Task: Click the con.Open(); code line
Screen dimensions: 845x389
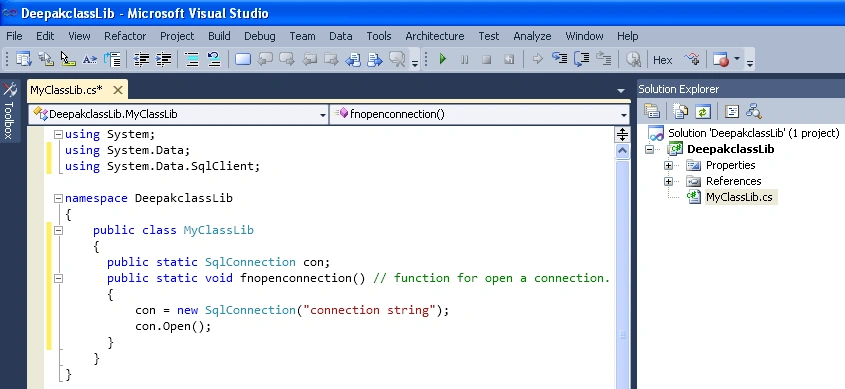Action: [173, 327]
